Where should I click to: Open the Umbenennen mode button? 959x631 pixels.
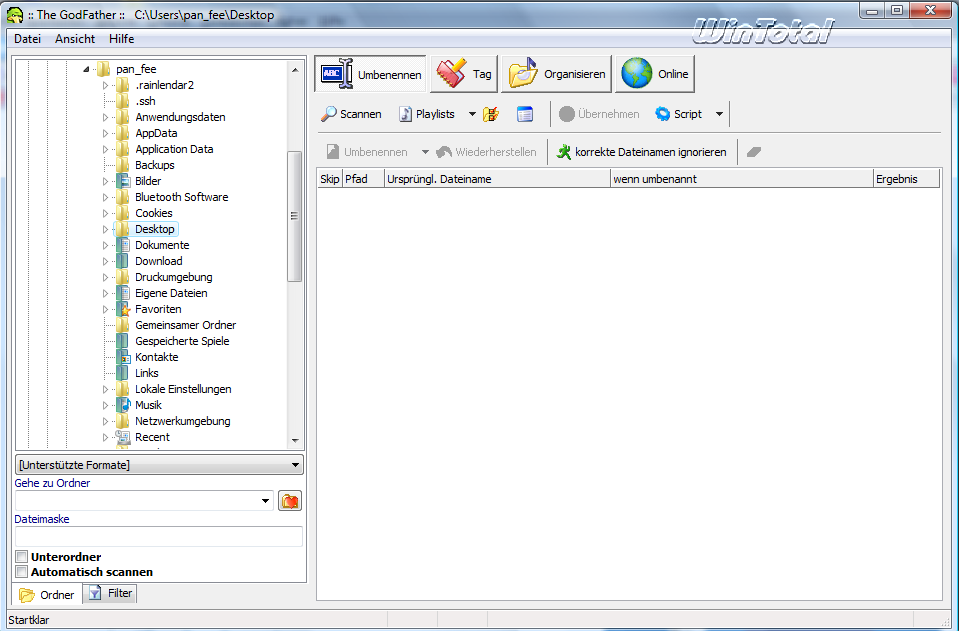point(370,74)
